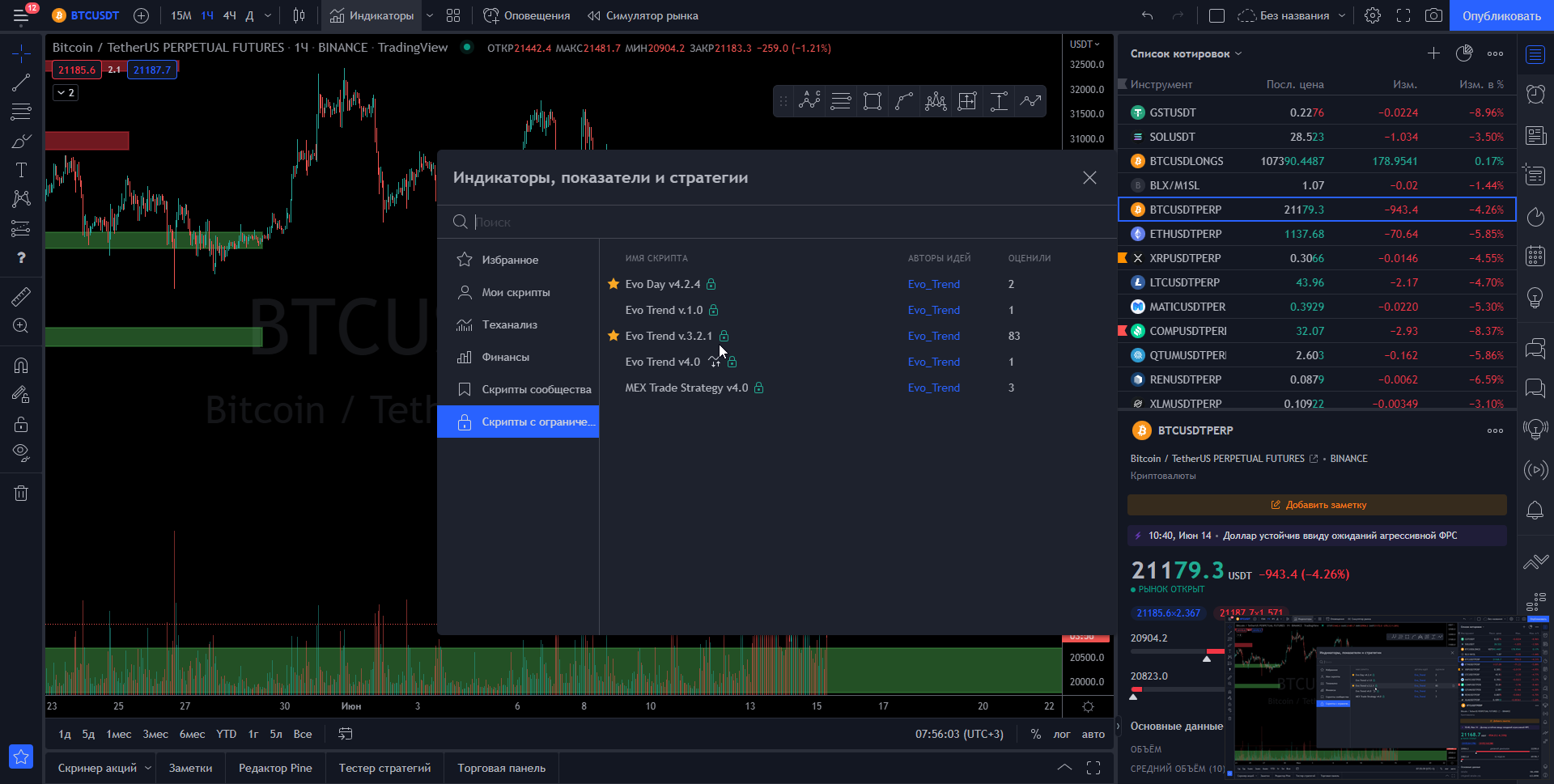
Task: Click the Publish button
Action: click(1501, 15)
